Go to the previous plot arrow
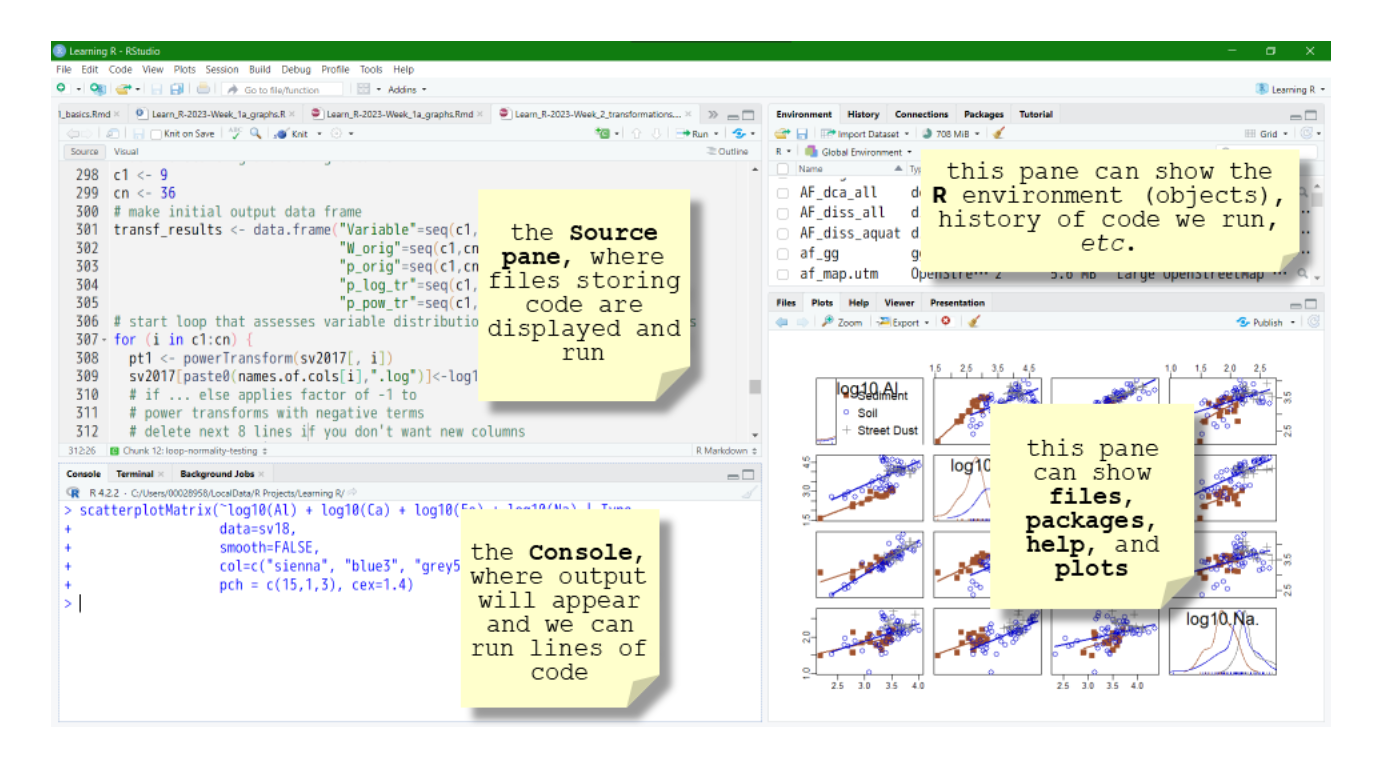Viewport: 1382px width, 768px height. tap(782, 322)
